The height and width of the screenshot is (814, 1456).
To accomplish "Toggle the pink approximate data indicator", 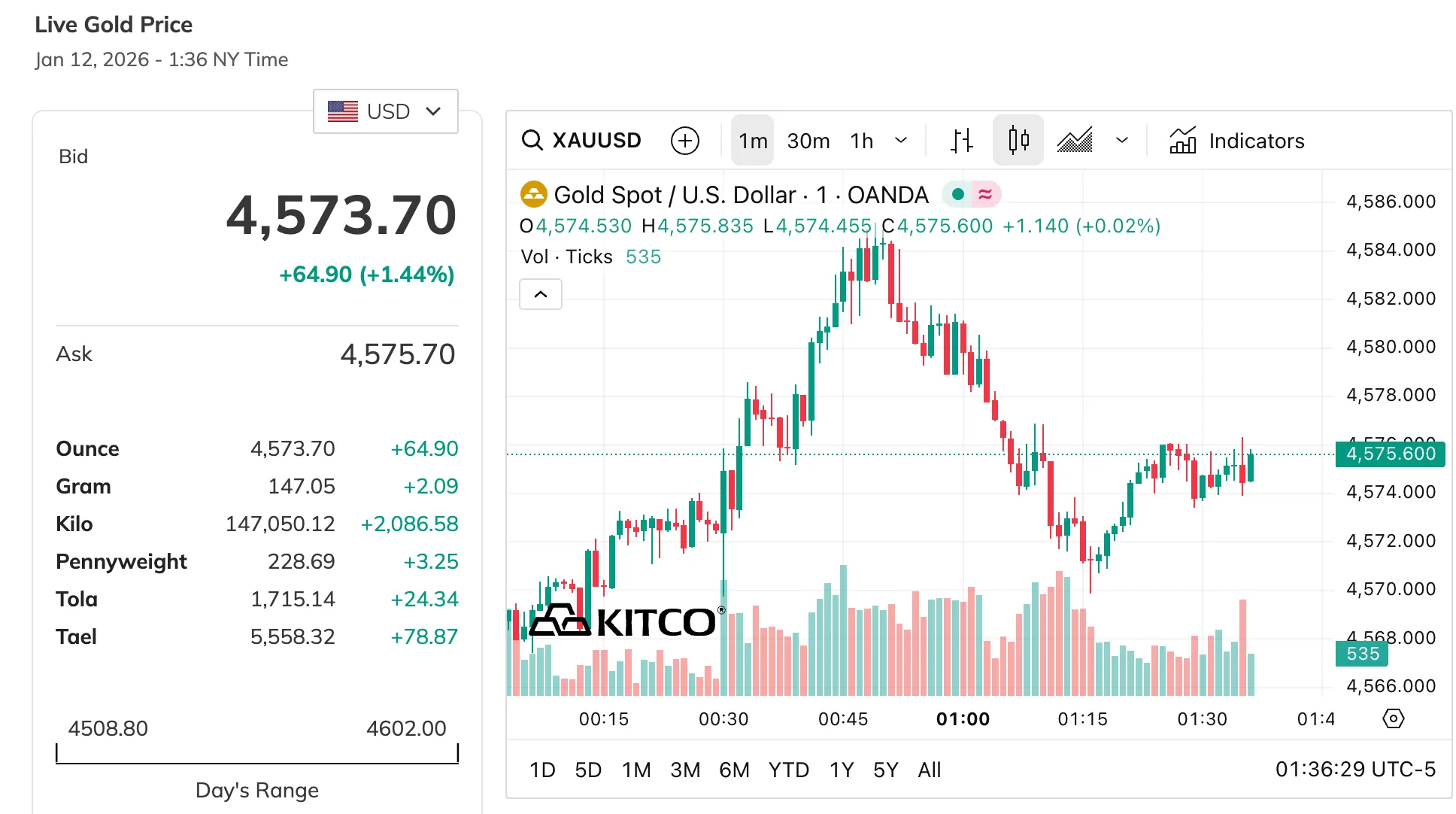I will pyautogui.click(x=985, y=195).
